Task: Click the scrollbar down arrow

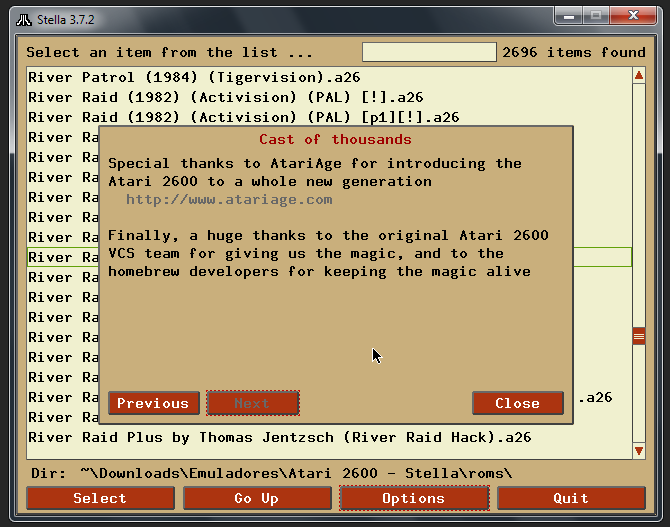Action: tap(639, 450)
